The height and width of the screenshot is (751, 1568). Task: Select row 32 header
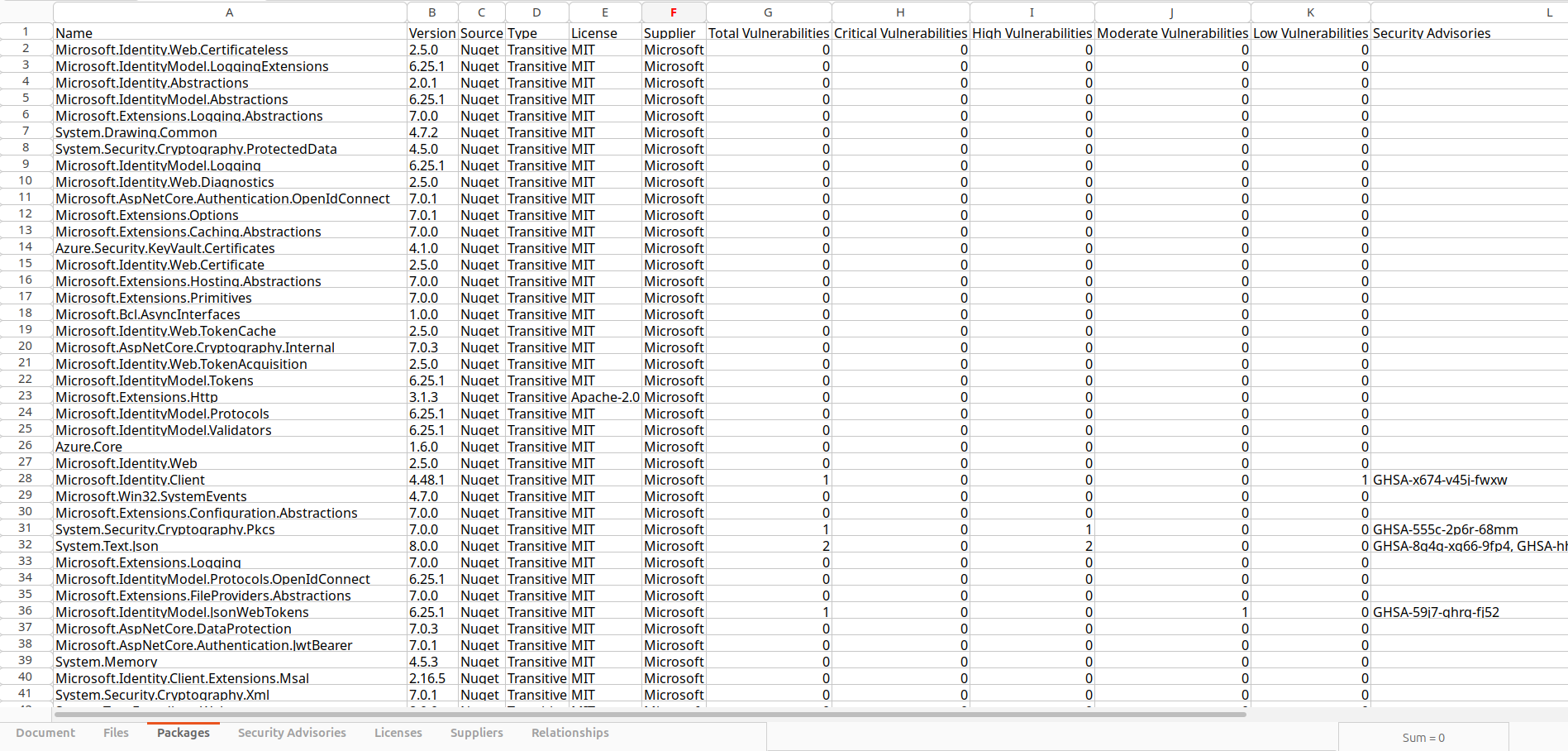click(x=26, y=545)
